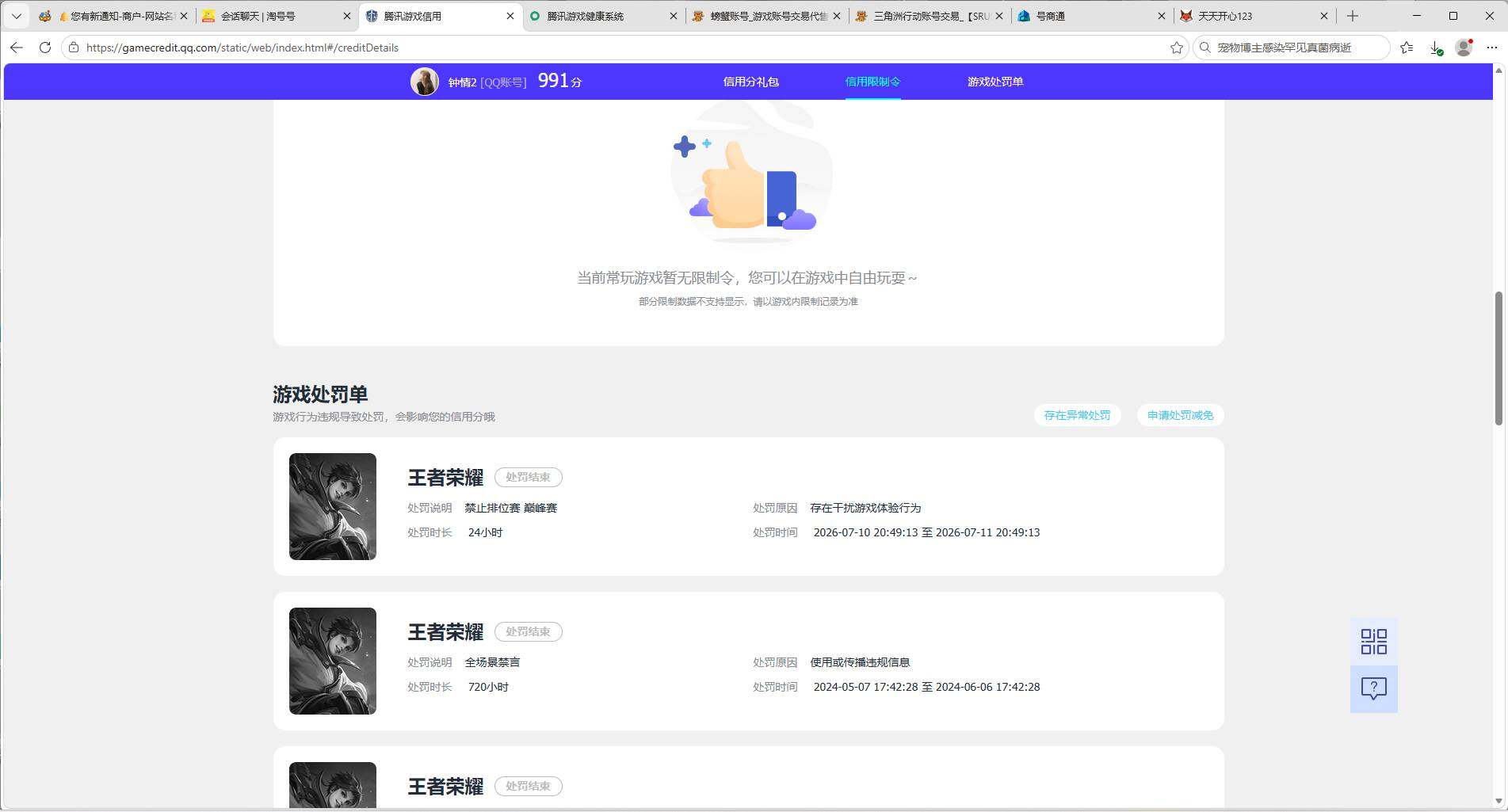Screen dimensions: 1508x812
Task: Click scrollbar down arrow
Action: tap(1498, 801)
